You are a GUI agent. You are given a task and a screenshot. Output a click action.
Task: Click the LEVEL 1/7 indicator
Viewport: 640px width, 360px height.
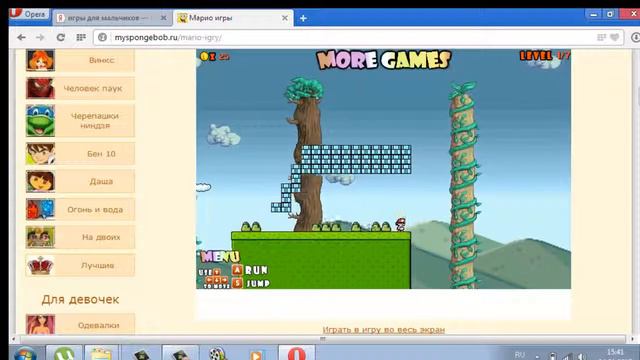(x=544, y=56)
